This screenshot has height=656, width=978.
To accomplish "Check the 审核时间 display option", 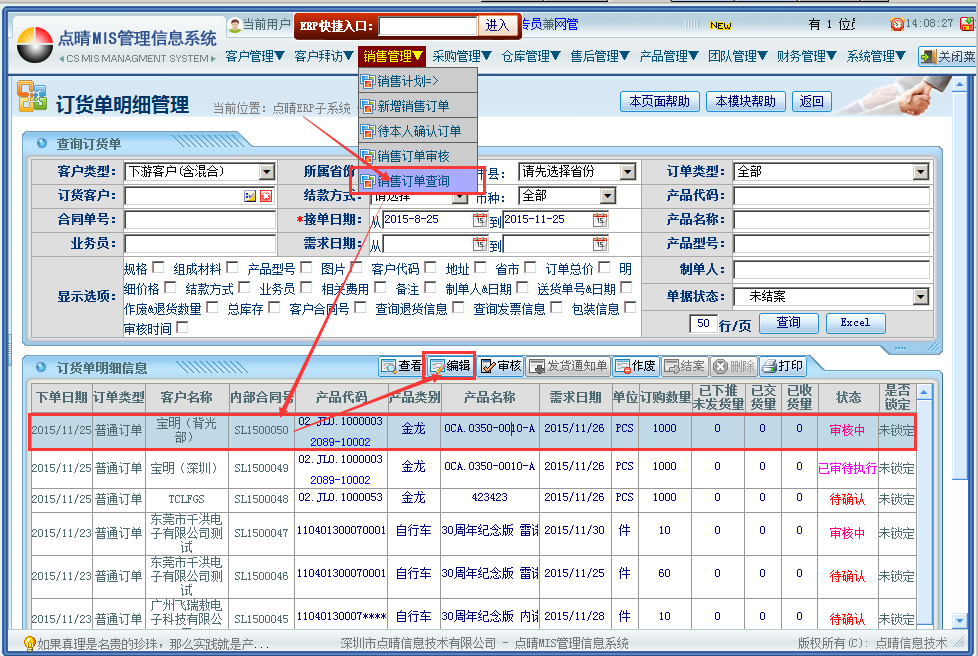I will click(x=182, y=328).
